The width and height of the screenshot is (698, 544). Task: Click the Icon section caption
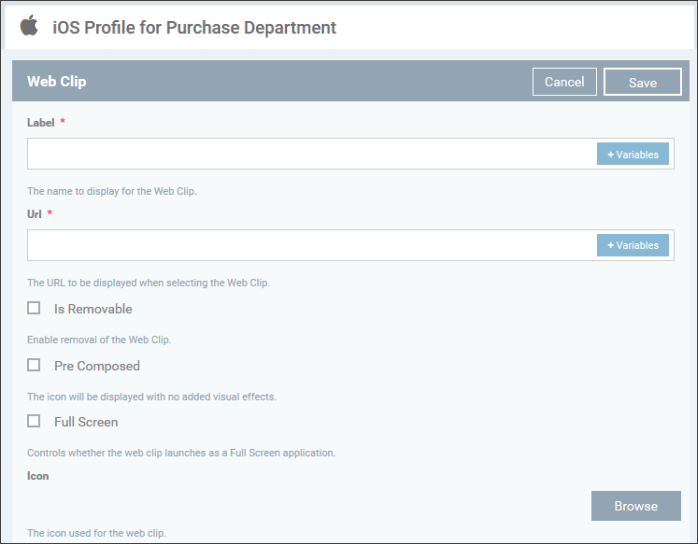click(38, 476)
